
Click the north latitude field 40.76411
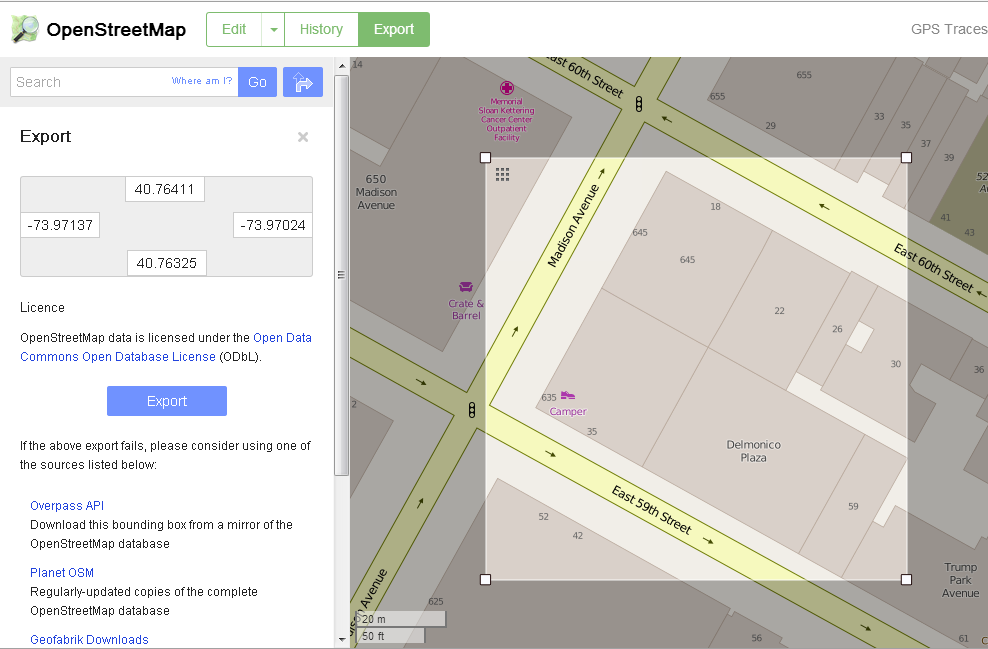pyautogui.click(x=164, y=189)
